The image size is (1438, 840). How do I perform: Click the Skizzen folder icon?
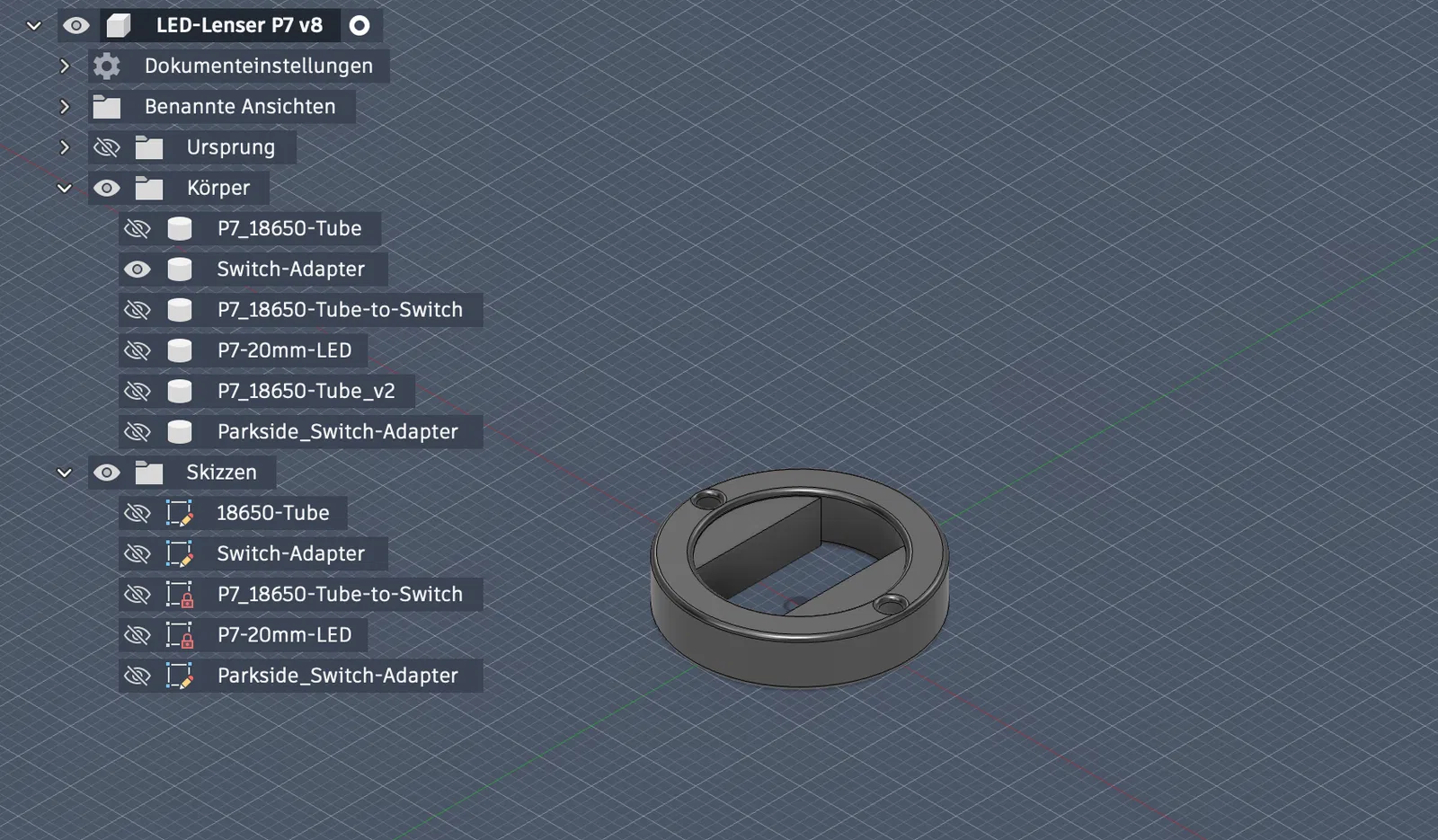pos(149,473)
